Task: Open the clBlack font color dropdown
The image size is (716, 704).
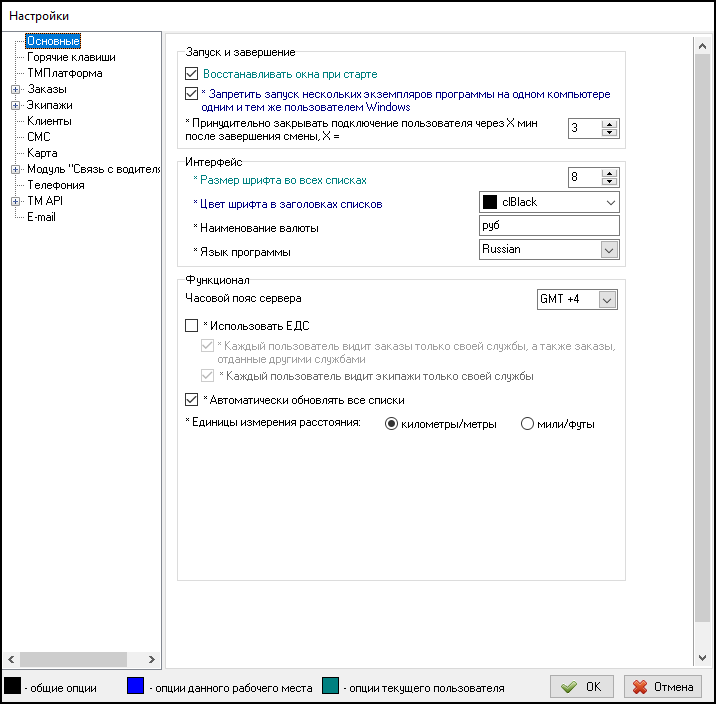Action: [x=609, y=202]
